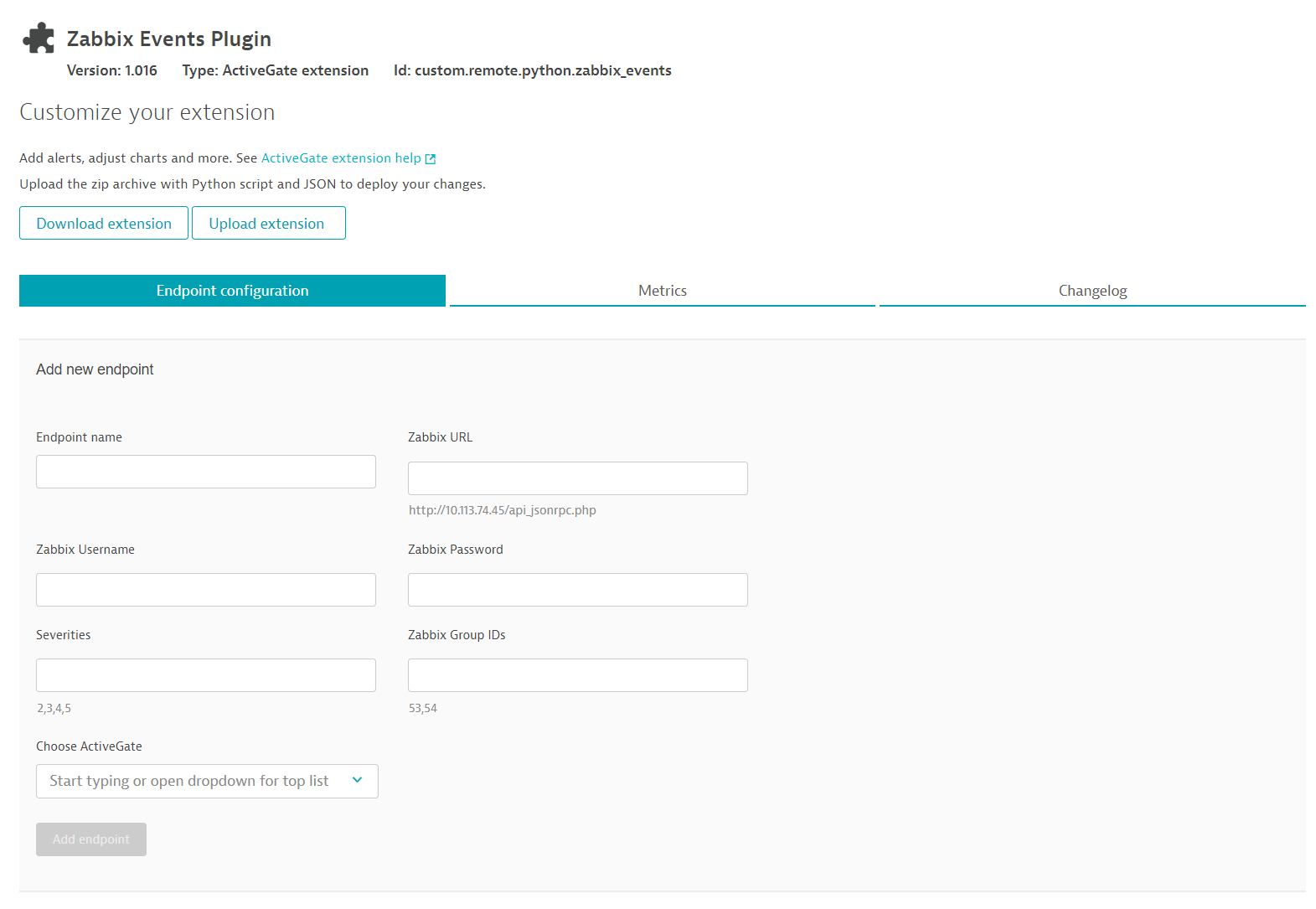
Task: Select the Endpoint configuration tab
Action: click(x=232, y=291)
